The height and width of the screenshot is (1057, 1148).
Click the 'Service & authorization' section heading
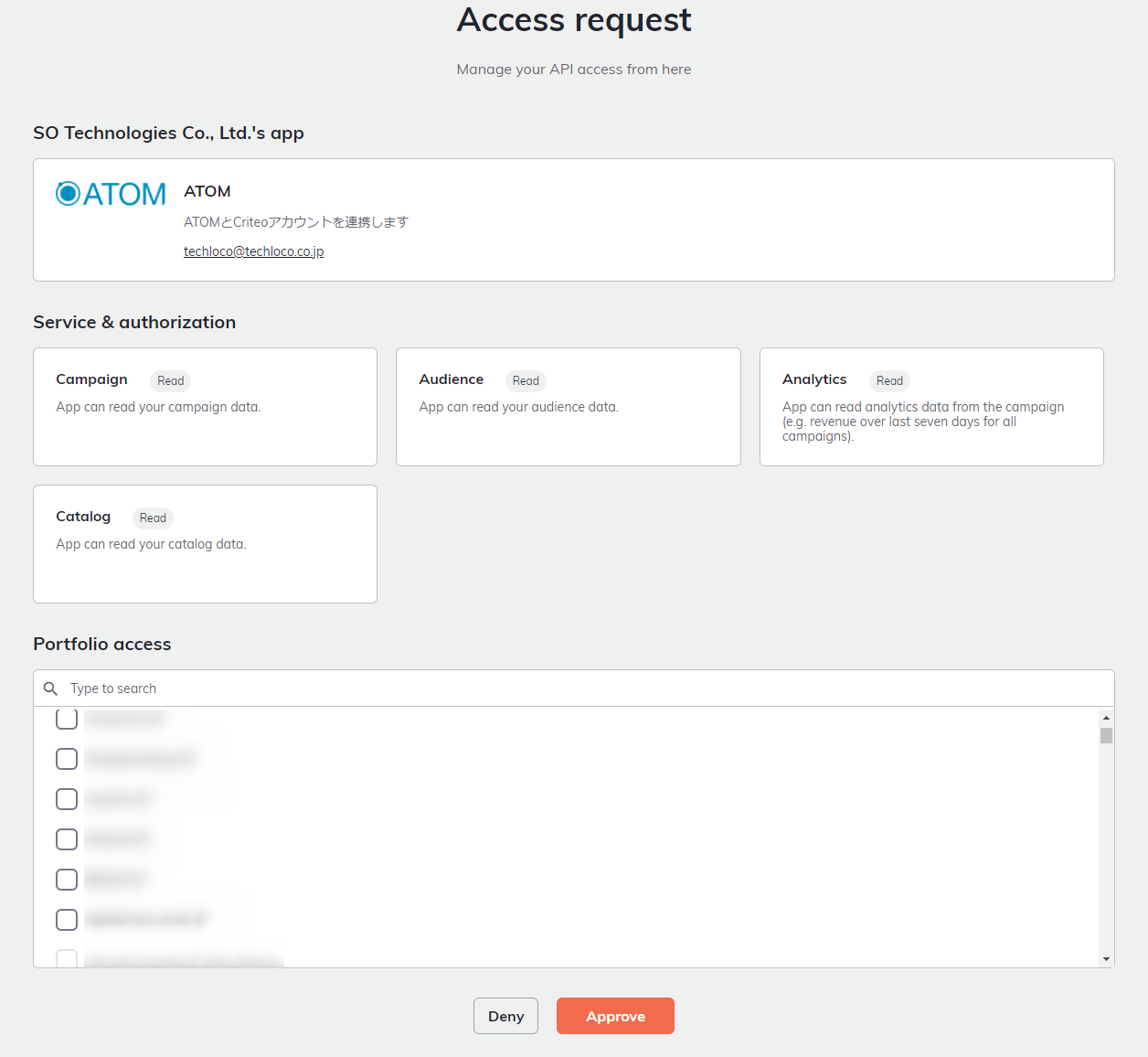[134, 322]
